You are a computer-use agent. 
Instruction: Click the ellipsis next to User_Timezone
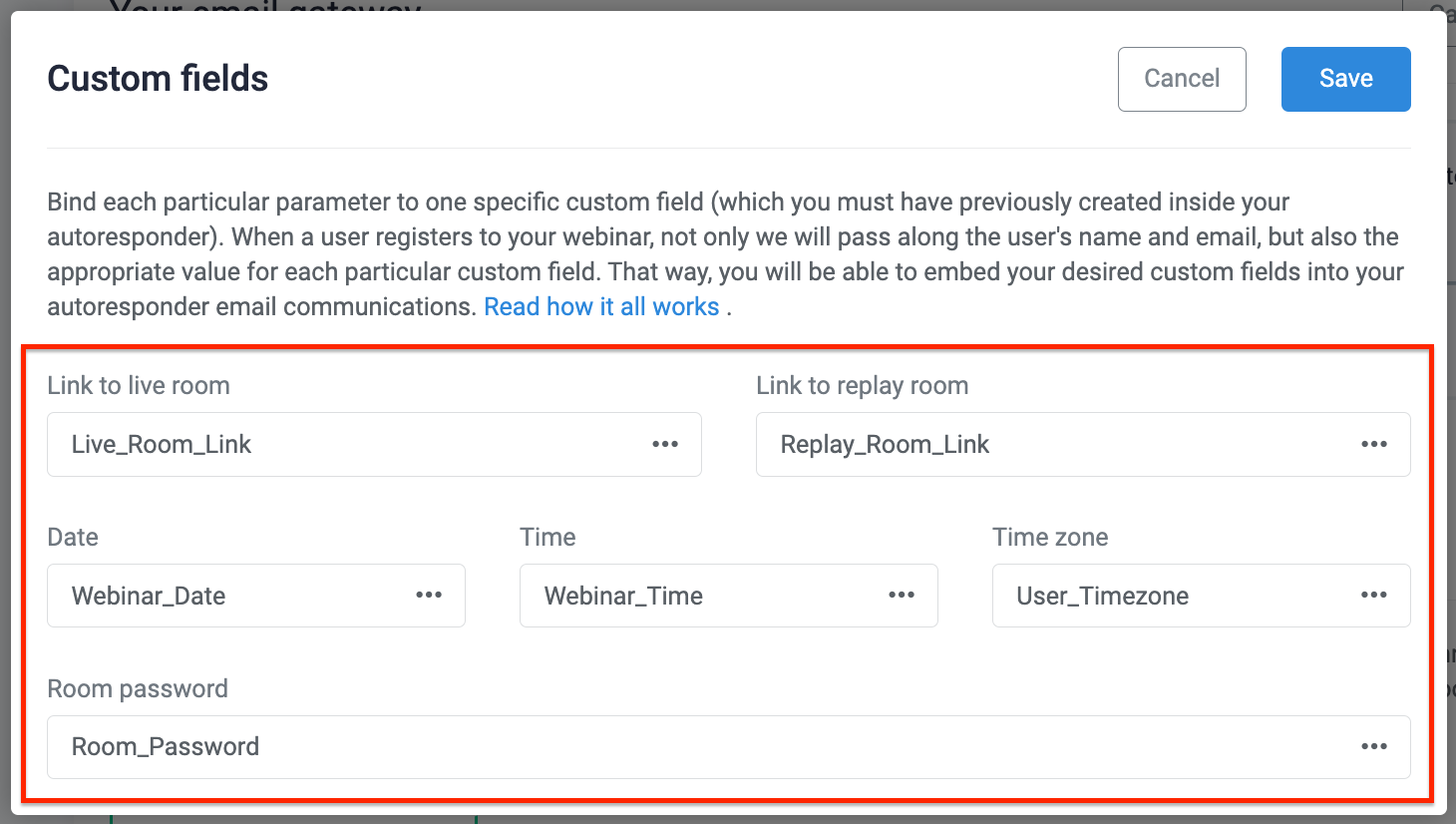tap(1374, 595)
